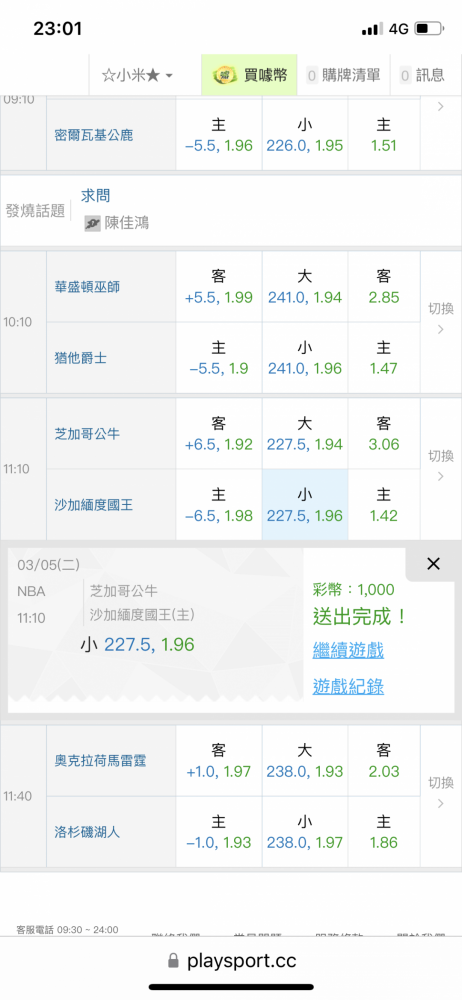462x1000 pixels.
Task: Pick 大 241.0, 1.94 over bet
Action: pyautogui.click(x=305, y=286)
